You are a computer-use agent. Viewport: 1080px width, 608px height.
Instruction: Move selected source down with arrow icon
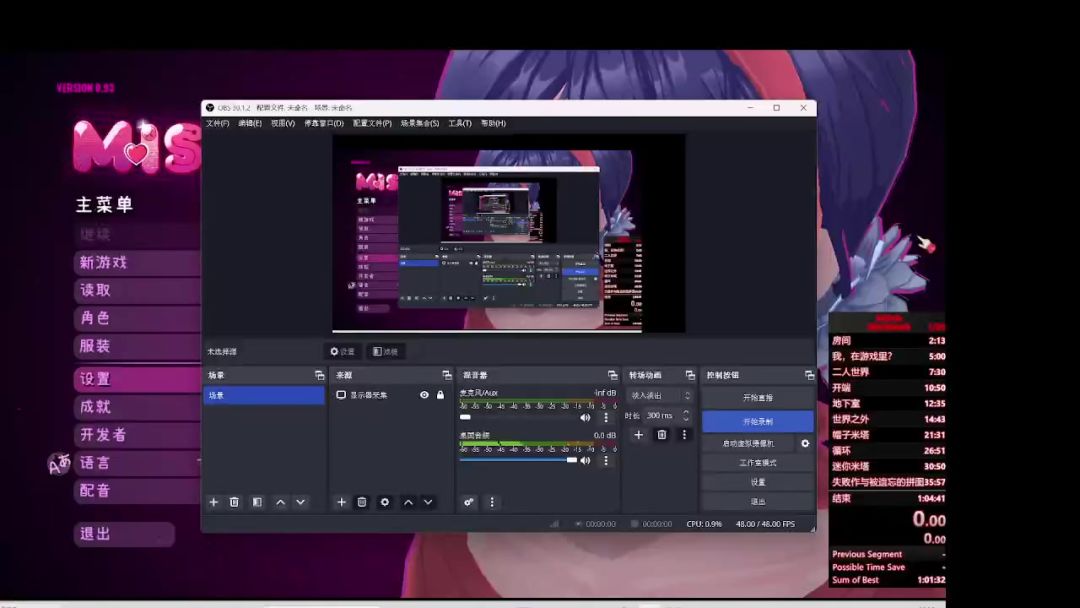tap(428, 502)
